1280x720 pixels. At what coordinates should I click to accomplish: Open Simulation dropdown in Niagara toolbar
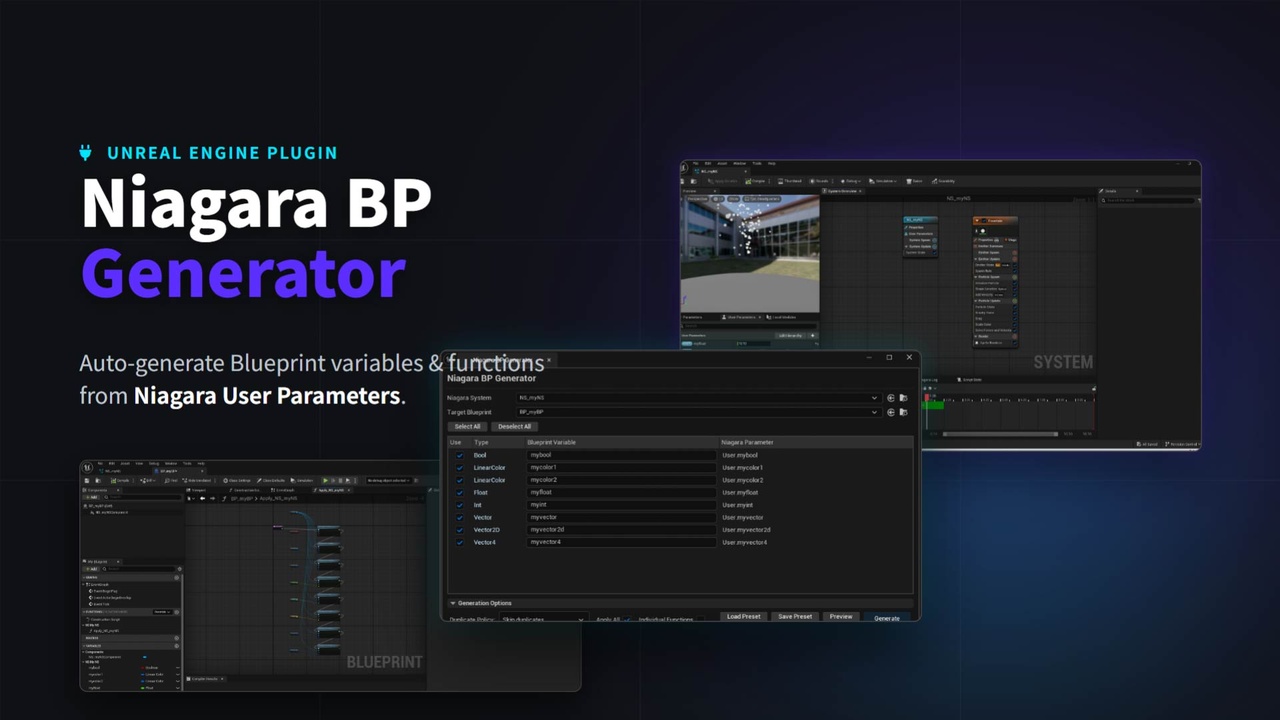coord(885,181)
